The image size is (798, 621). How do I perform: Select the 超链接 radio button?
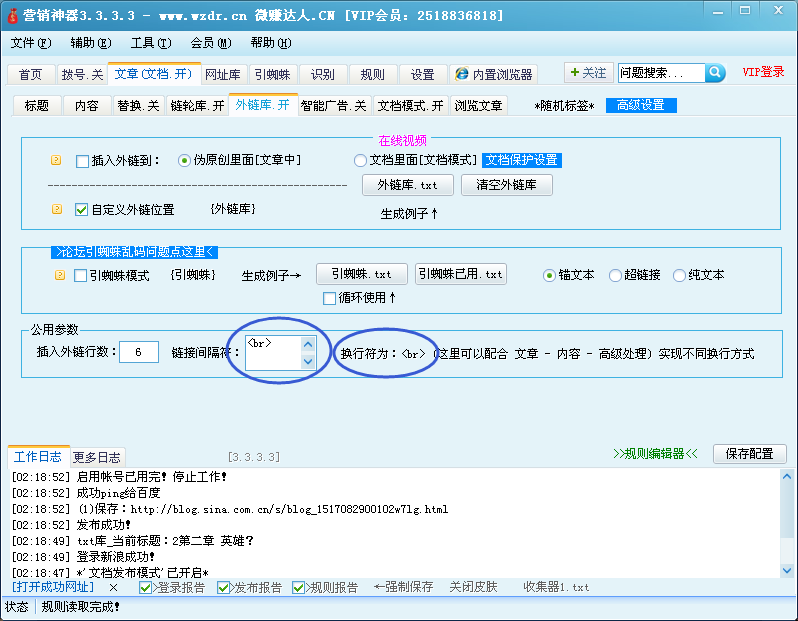pyautogui.click(x=616, y=275)
